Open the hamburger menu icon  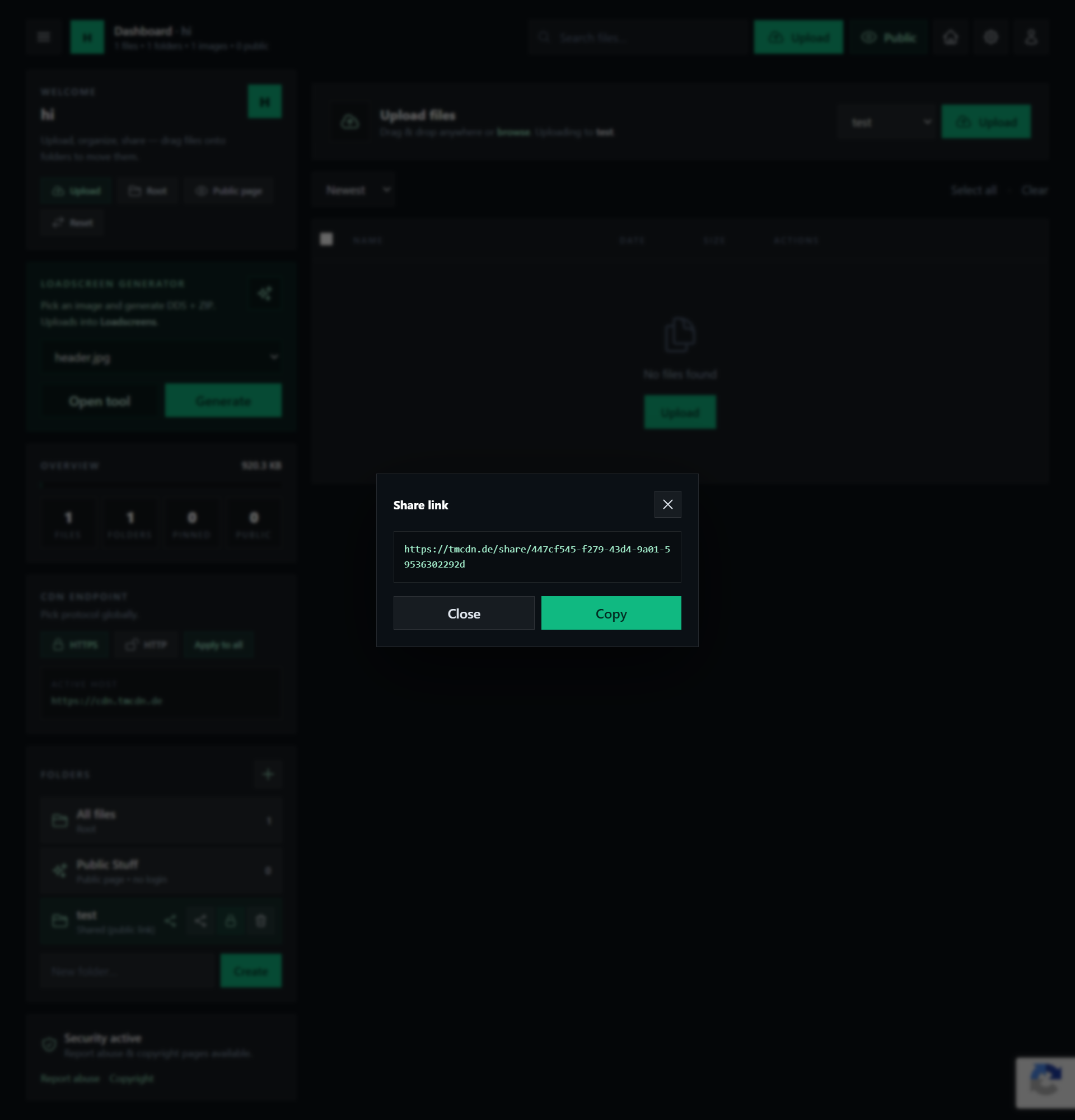coord(44,37)
